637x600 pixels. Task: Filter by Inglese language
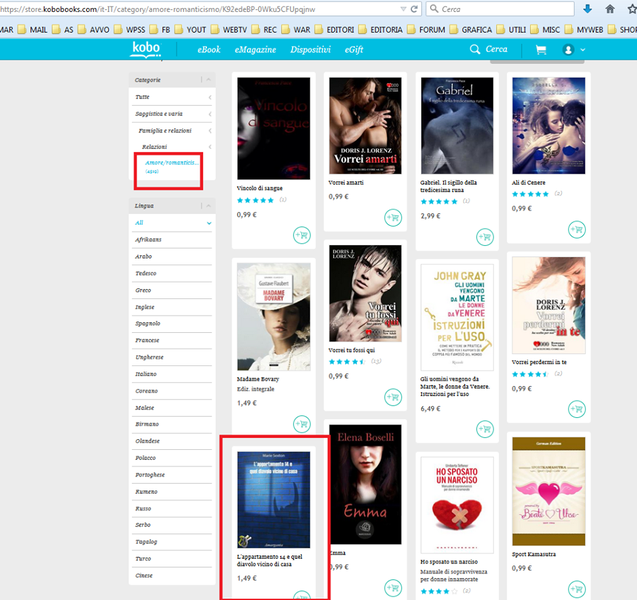point(172,307)
